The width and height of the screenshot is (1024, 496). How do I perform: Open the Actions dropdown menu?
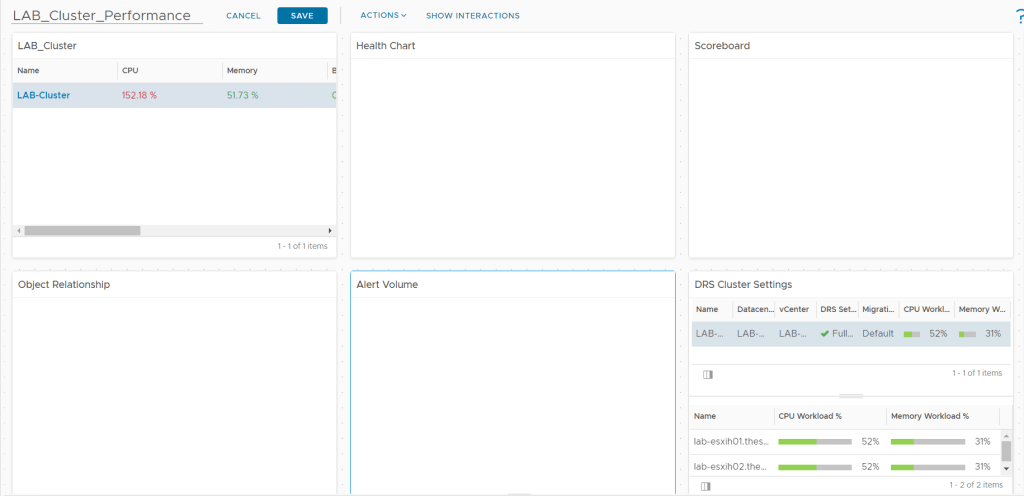(x=383, y=16)
